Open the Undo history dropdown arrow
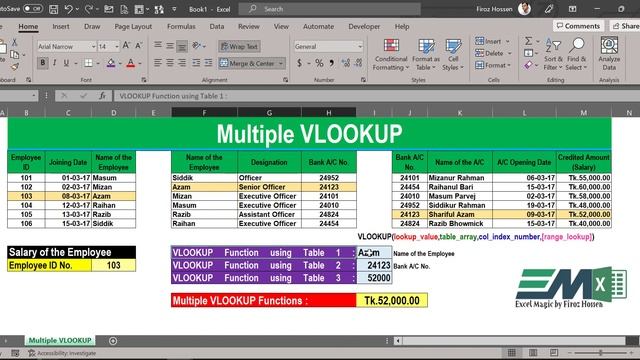 click(x=77, y=9)
